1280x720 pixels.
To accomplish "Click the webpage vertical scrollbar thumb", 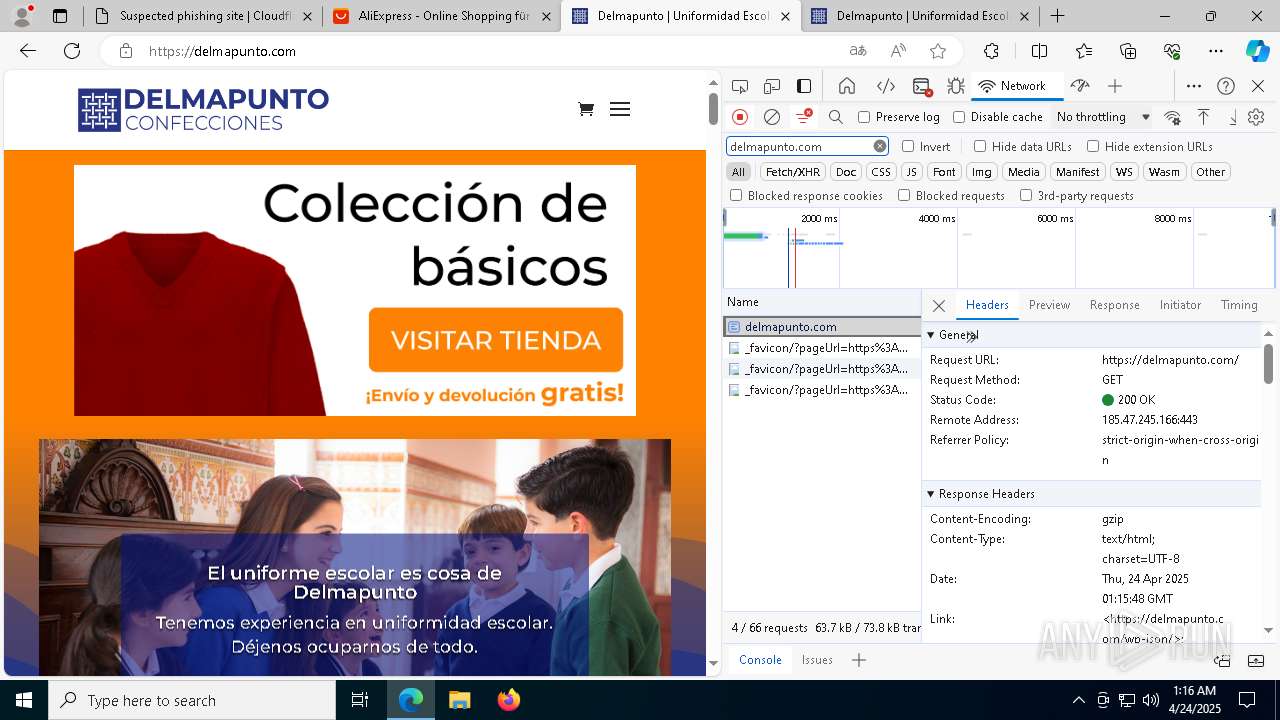I will [x=713, y=107].
